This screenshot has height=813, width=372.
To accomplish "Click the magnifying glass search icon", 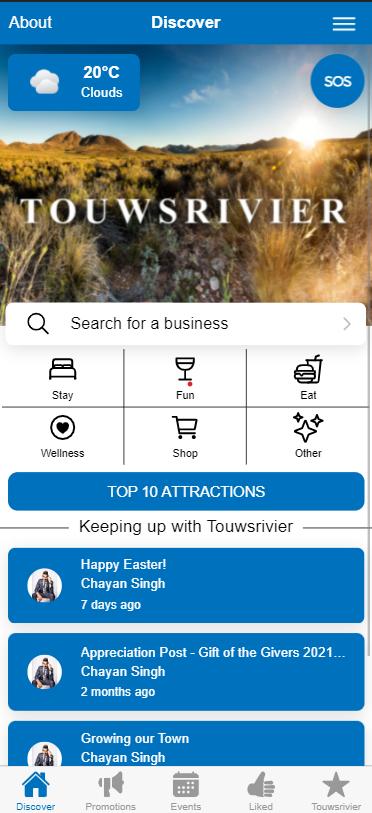I will click(x=38, y=324).
